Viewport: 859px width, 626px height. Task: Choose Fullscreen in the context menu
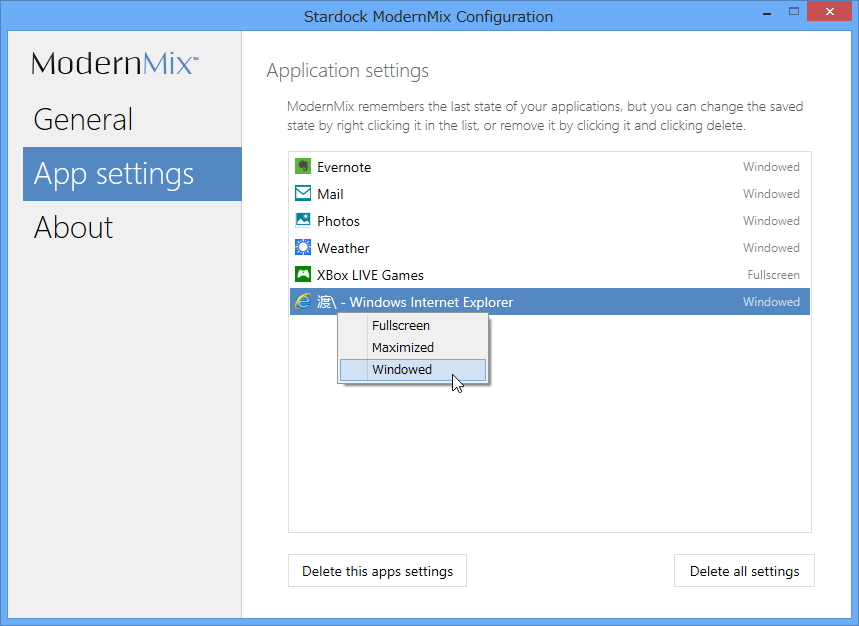click(x=413, y=325)
